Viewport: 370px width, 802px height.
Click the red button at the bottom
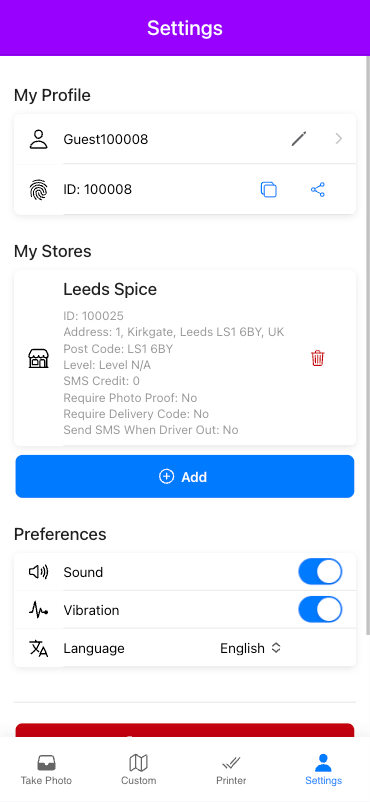[x=185, y=730]
